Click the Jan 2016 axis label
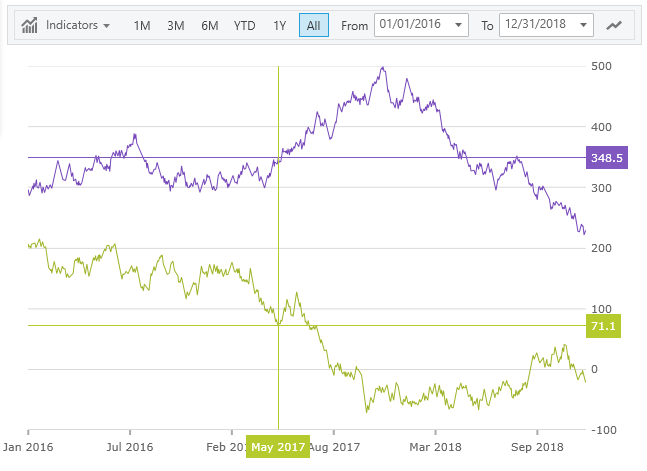Image resolution: width=647 pixels, height=471 pixels. (28, 446)
